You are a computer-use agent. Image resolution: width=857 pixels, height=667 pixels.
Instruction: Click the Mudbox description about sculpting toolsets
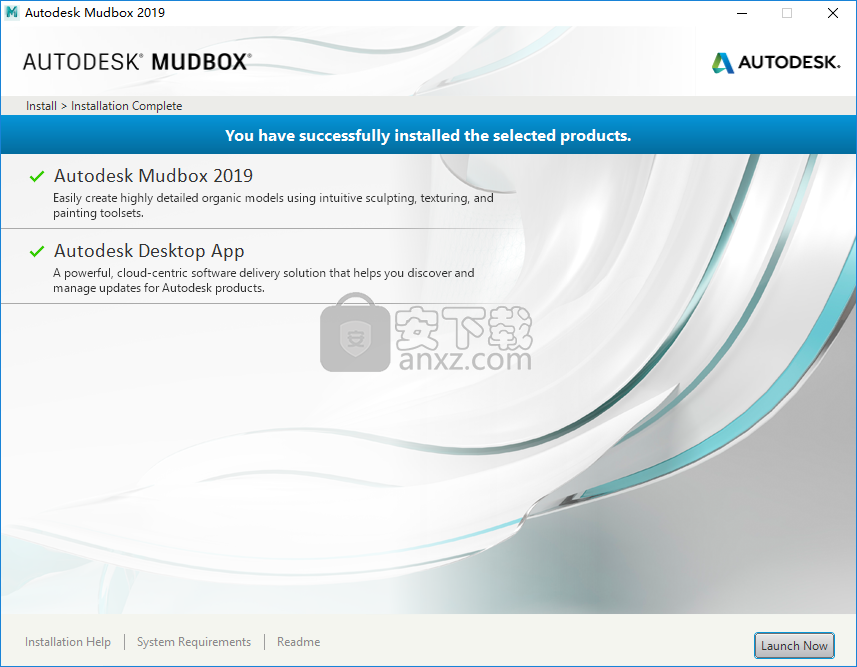273,206
